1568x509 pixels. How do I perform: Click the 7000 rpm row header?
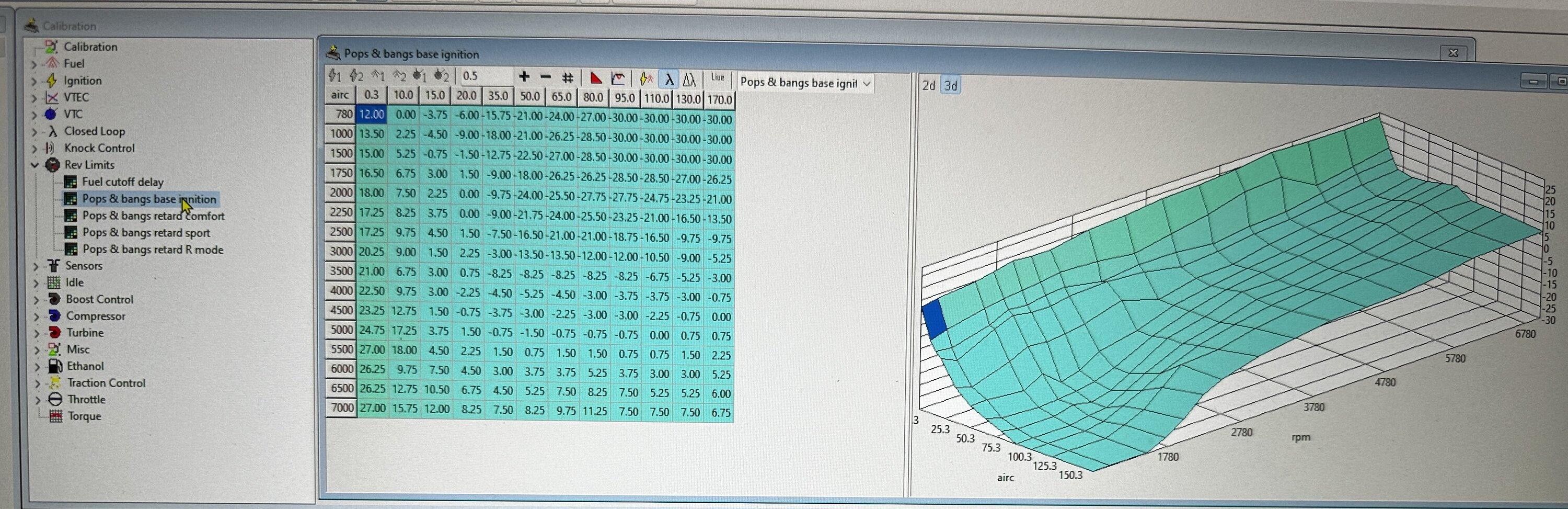[341, 407]
